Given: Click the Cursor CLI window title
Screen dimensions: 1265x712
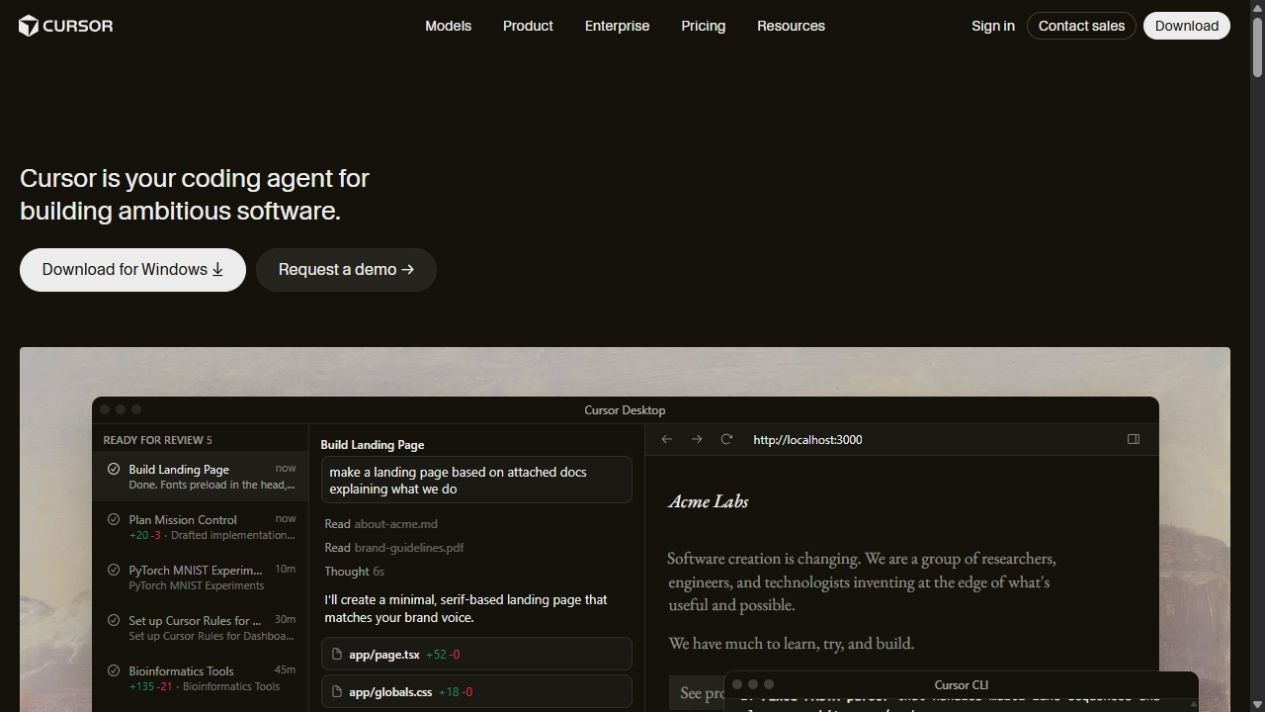Looking at the screenshot, I should point(961,685).
